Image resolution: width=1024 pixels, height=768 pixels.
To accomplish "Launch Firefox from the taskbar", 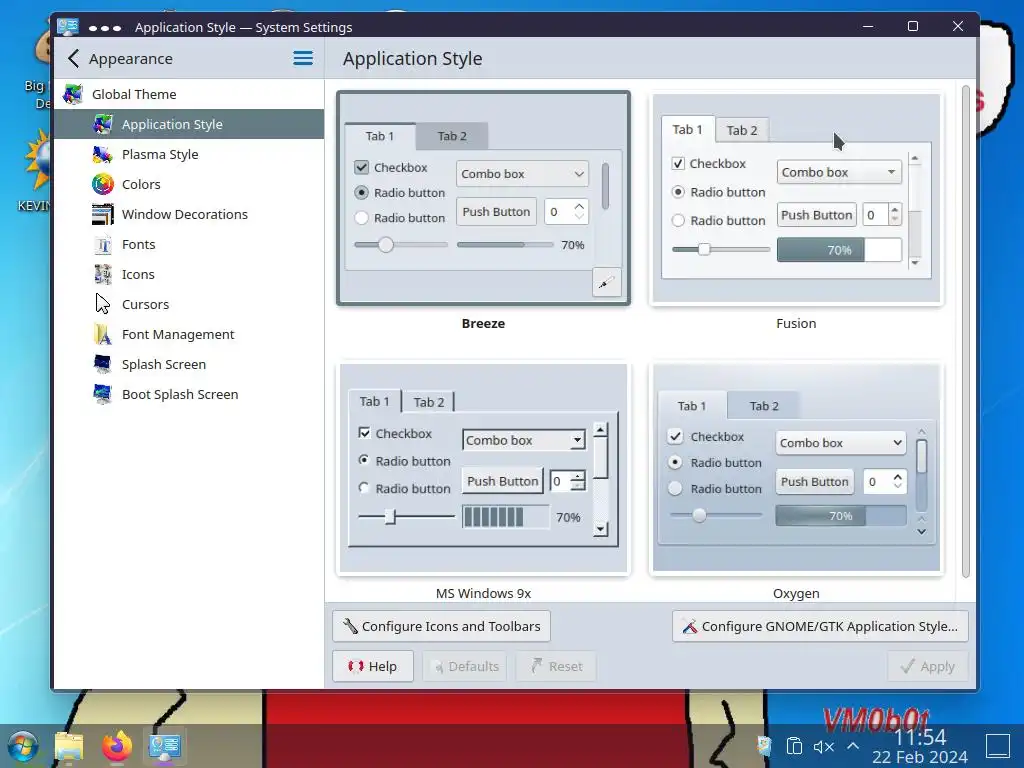I will [x=117, y=746].
